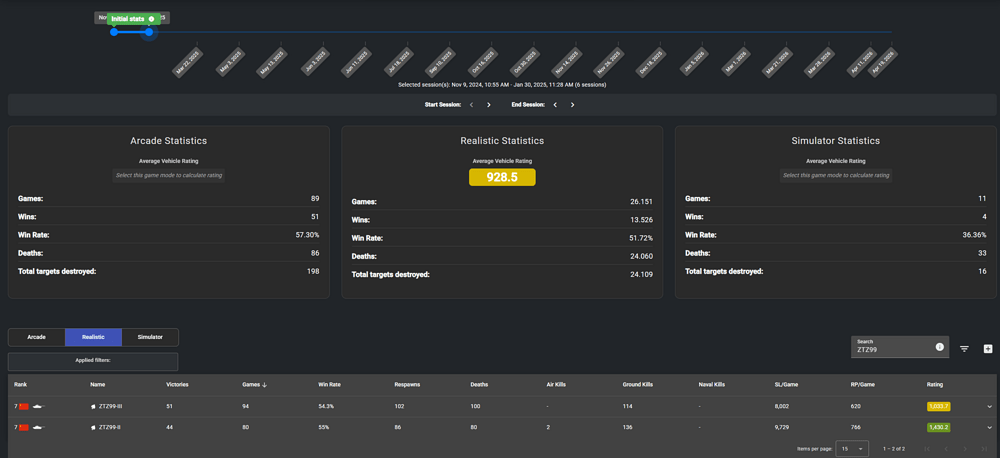Switch to the Simulator tab

point(150,337)
